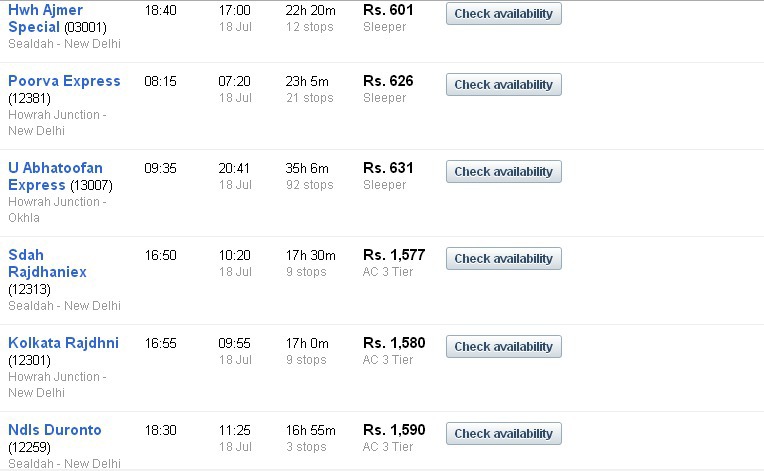764x471 pixels.
Task: Check availability for U Abhatoofan Express
Action: 503,171
